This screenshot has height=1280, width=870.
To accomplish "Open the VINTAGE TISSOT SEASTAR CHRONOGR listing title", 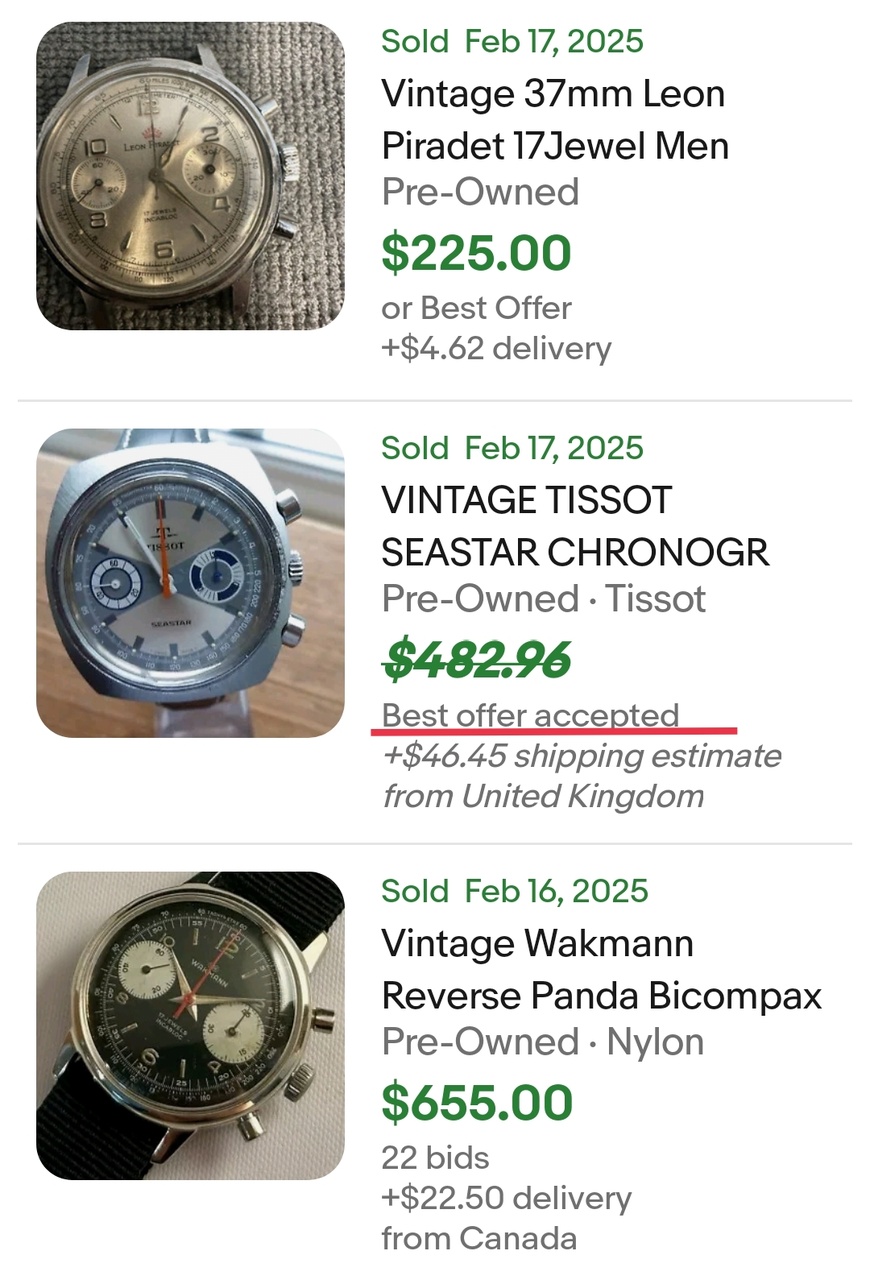I will [x=575, y=526].
